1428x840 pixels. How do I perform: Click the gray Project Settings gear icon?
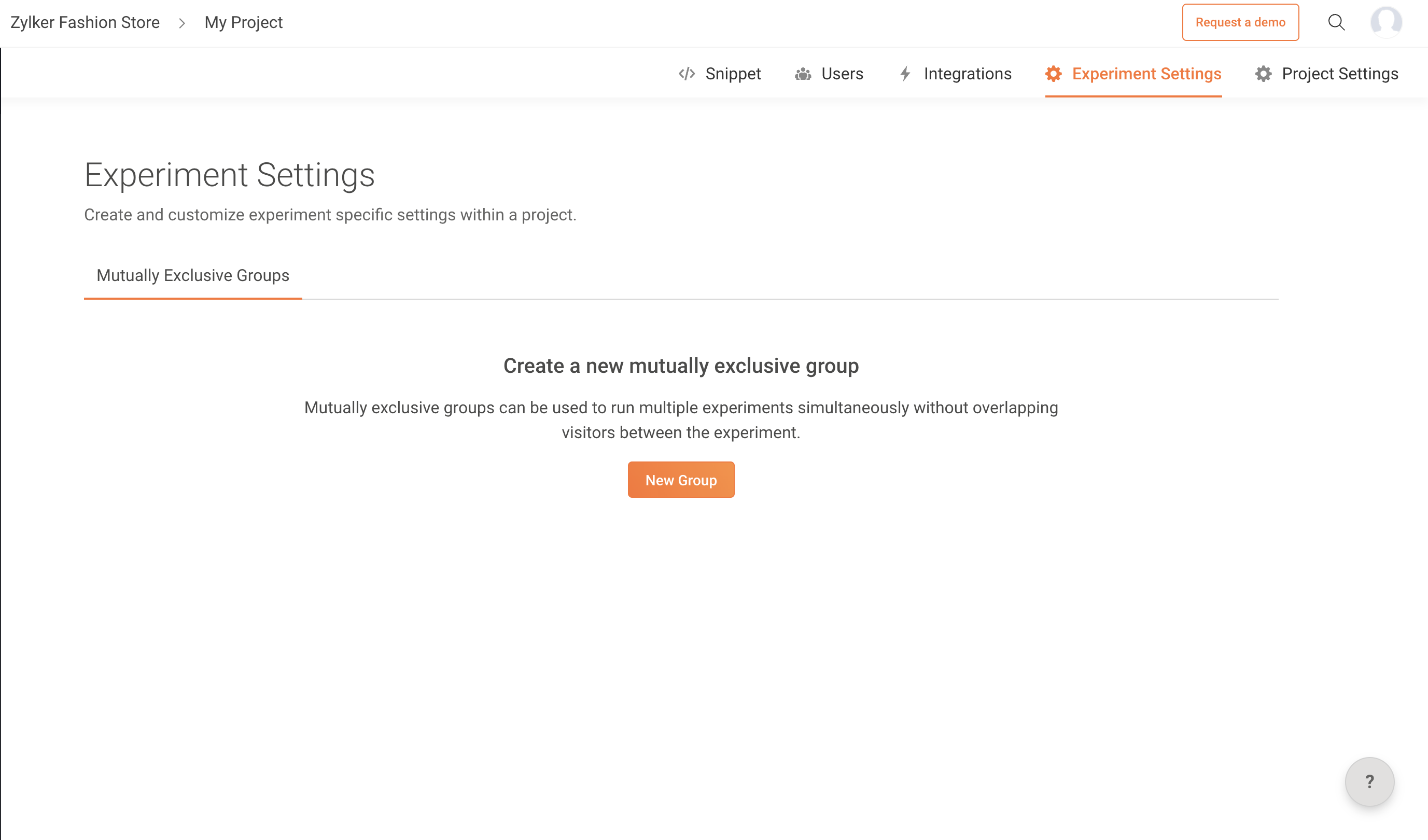click(x=1263, y=74)
